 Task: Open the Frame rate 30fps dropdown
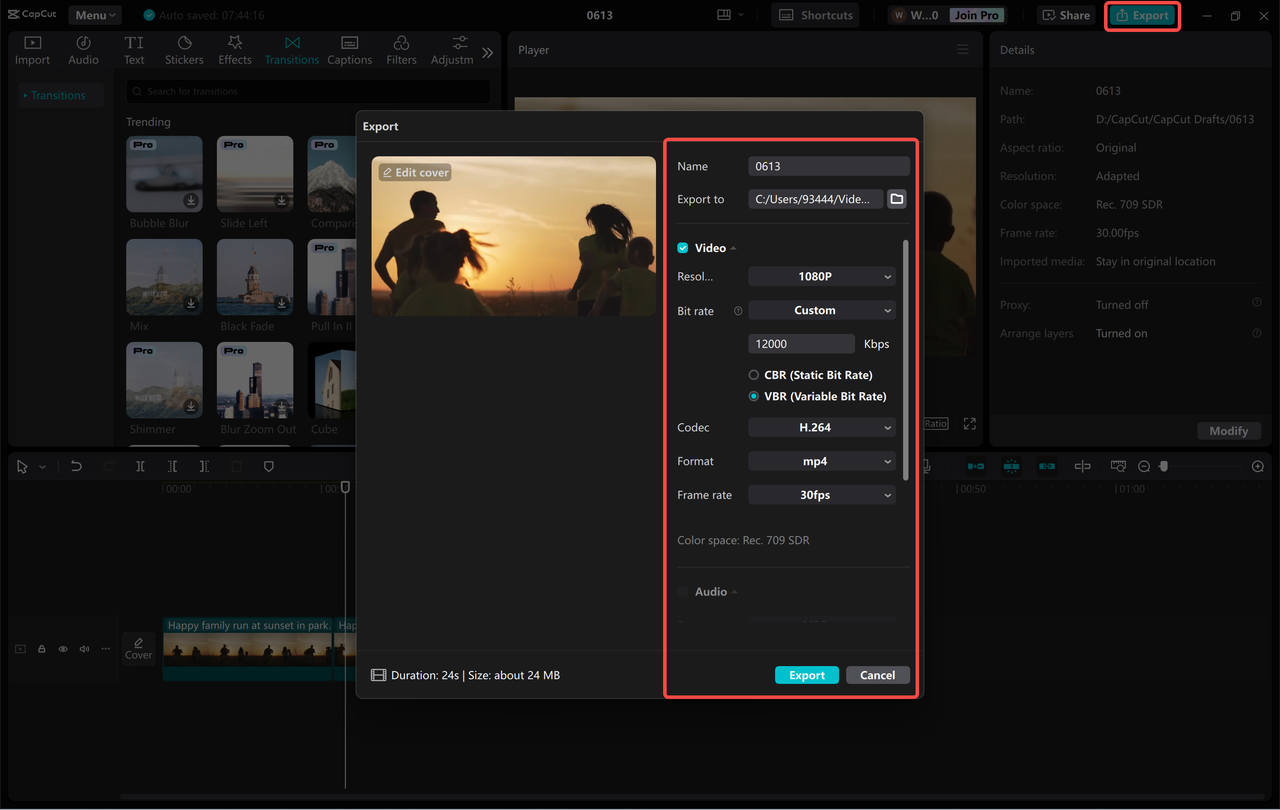822,495
